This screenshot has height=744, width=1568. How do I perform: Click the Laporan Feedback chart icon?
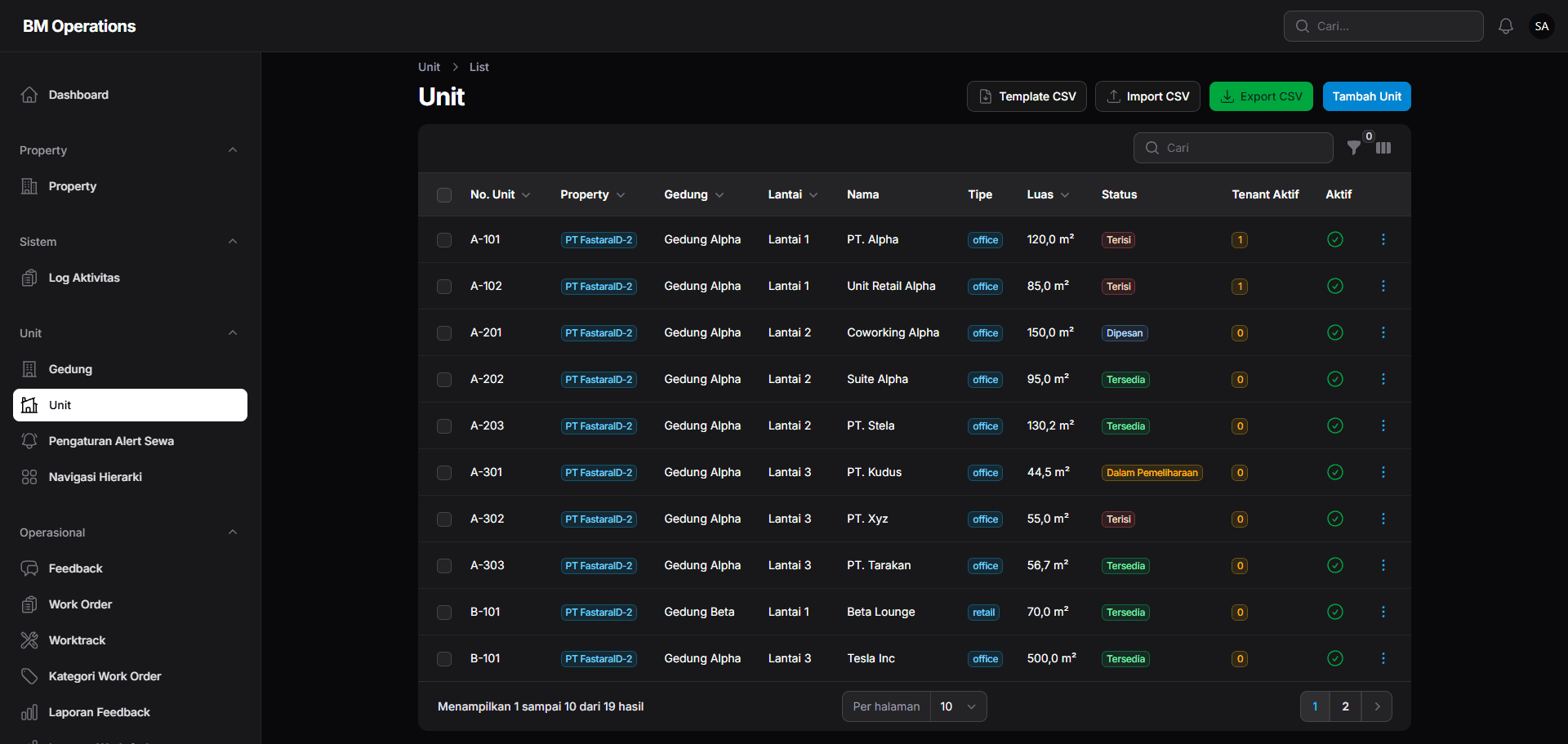click(x=29, y=712)
